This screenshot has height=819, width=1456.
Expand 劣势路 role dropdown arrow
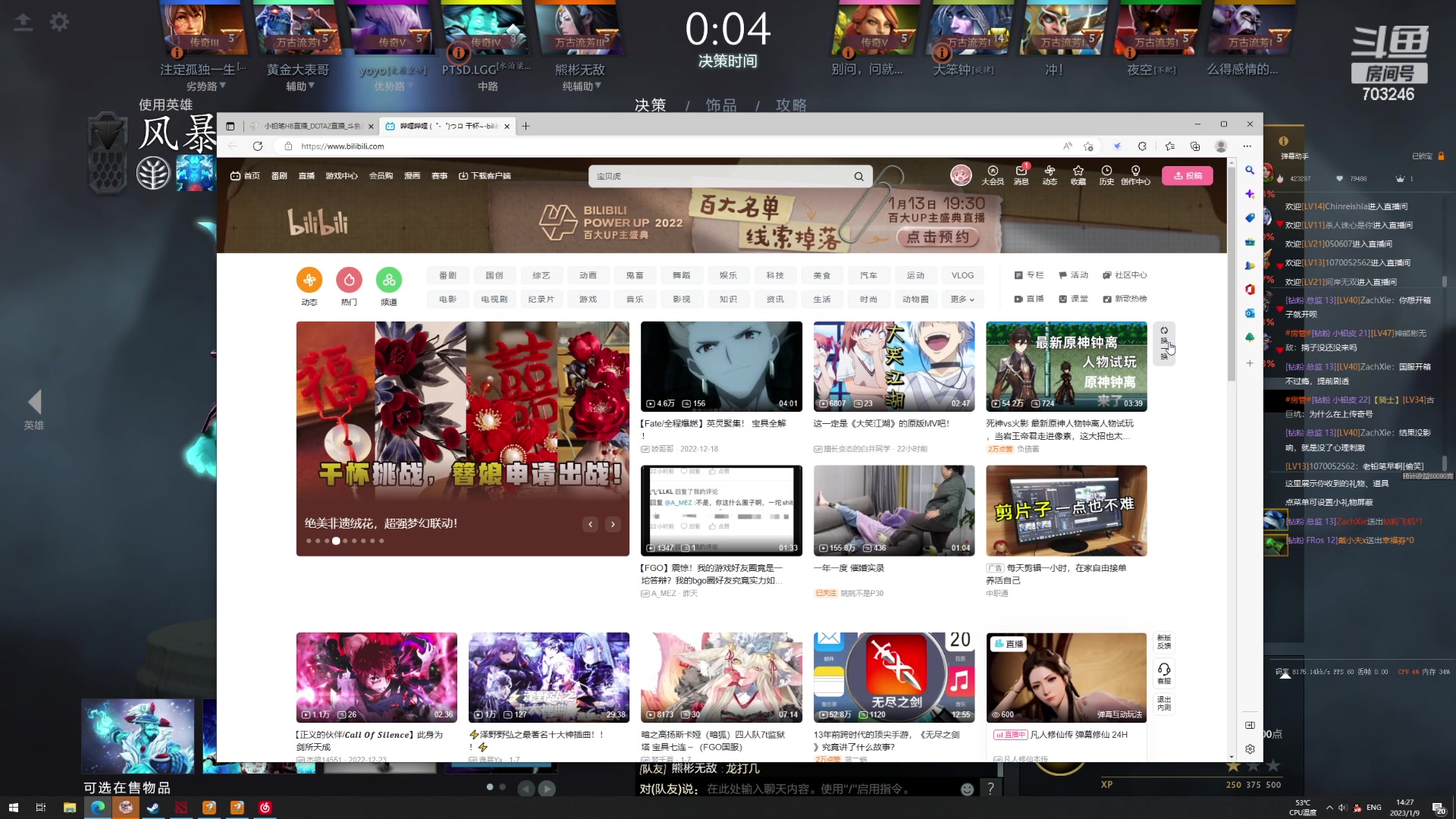223,86
